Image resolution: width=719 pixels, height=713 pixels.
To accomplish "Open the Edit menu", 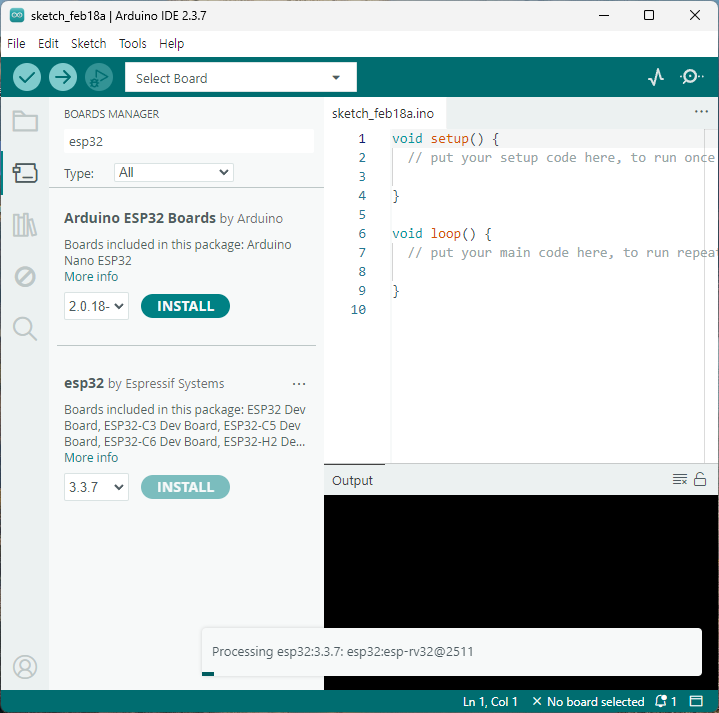I will tap(48, 44).
